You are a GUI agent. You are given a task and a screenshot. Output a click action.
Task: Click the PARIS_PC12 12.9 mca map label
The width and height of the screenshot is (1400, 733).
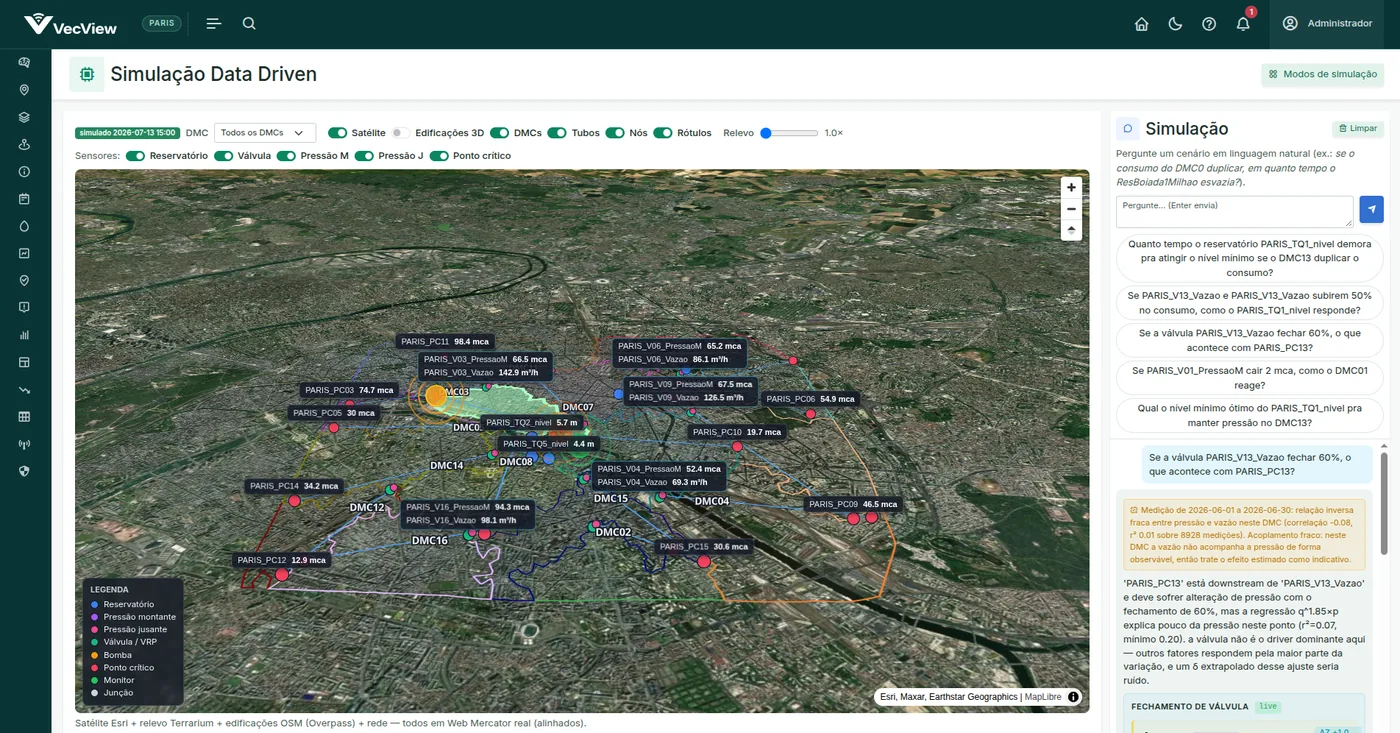pyautogui.click(x=282, y=560)
